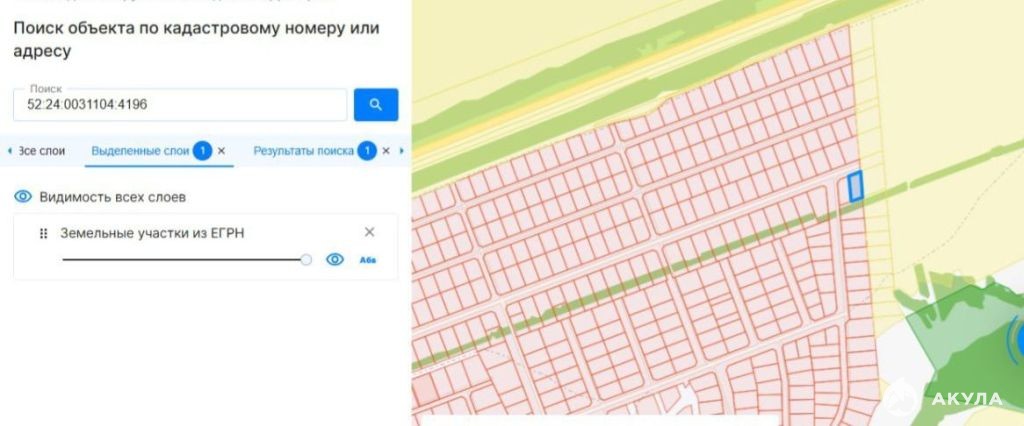Hide the Земельные участки из ЕГРН layer
The image size is (1024, 426).
click(x=335, y=259)
